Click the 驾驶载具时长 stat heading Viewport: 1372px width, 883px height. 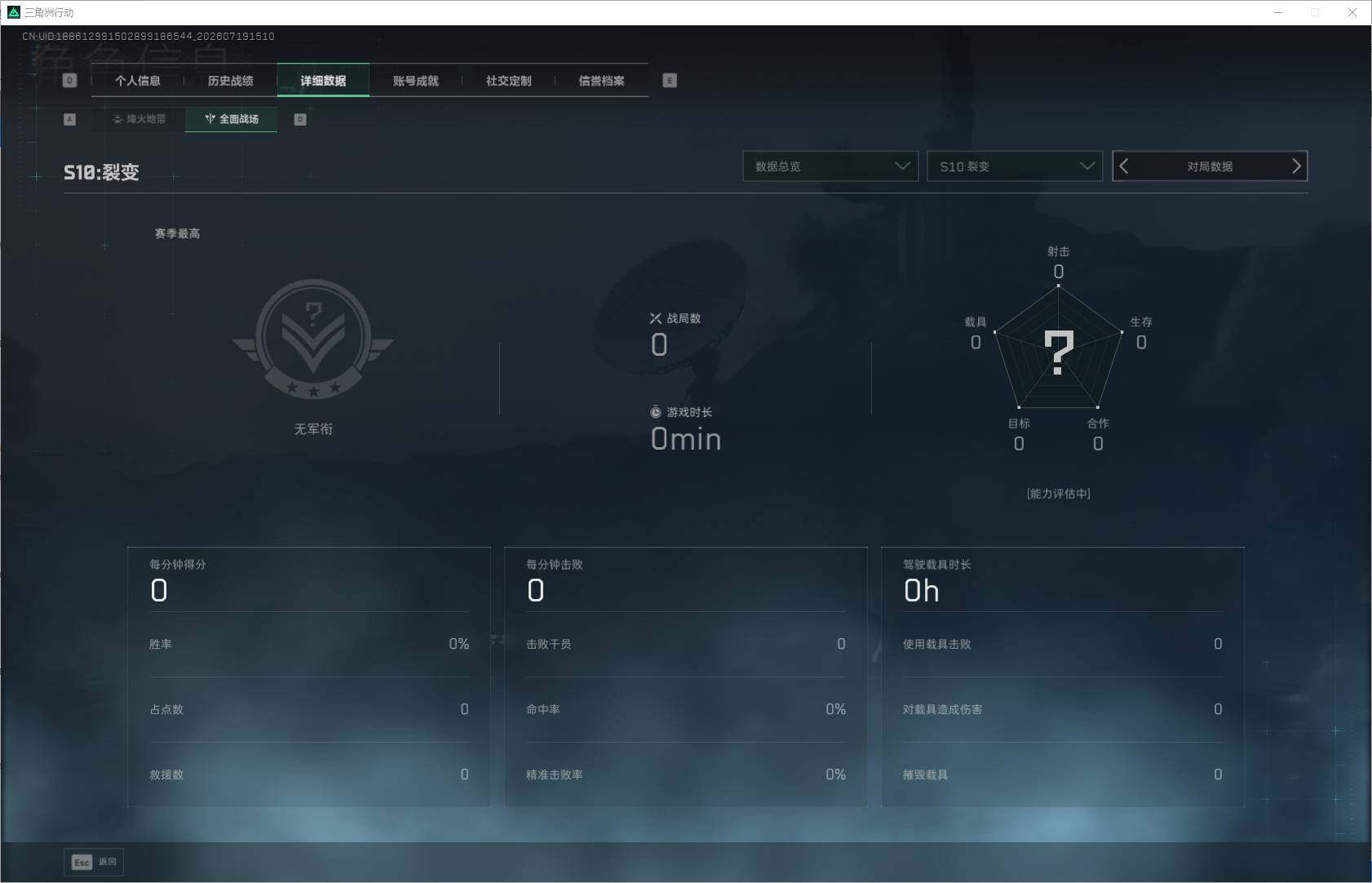937,565
